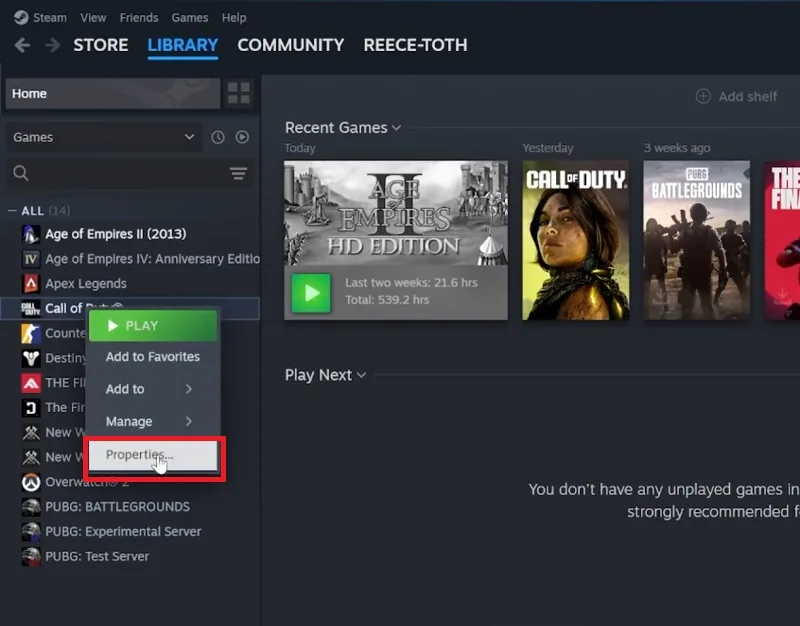
Task: Open THE FINALS red cover
Action: [x=782, y=240]
